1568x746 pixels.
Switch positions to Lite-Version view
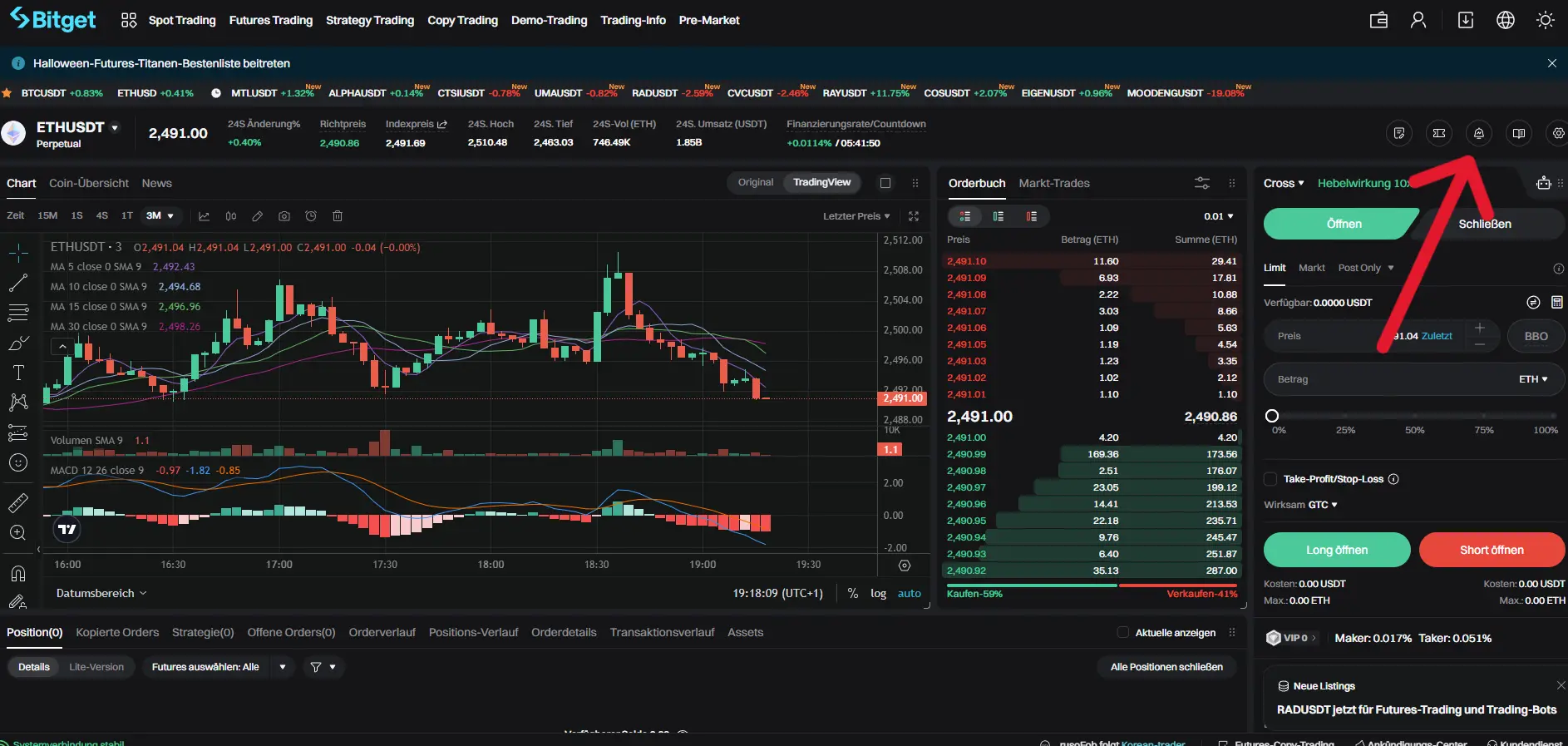96,667
